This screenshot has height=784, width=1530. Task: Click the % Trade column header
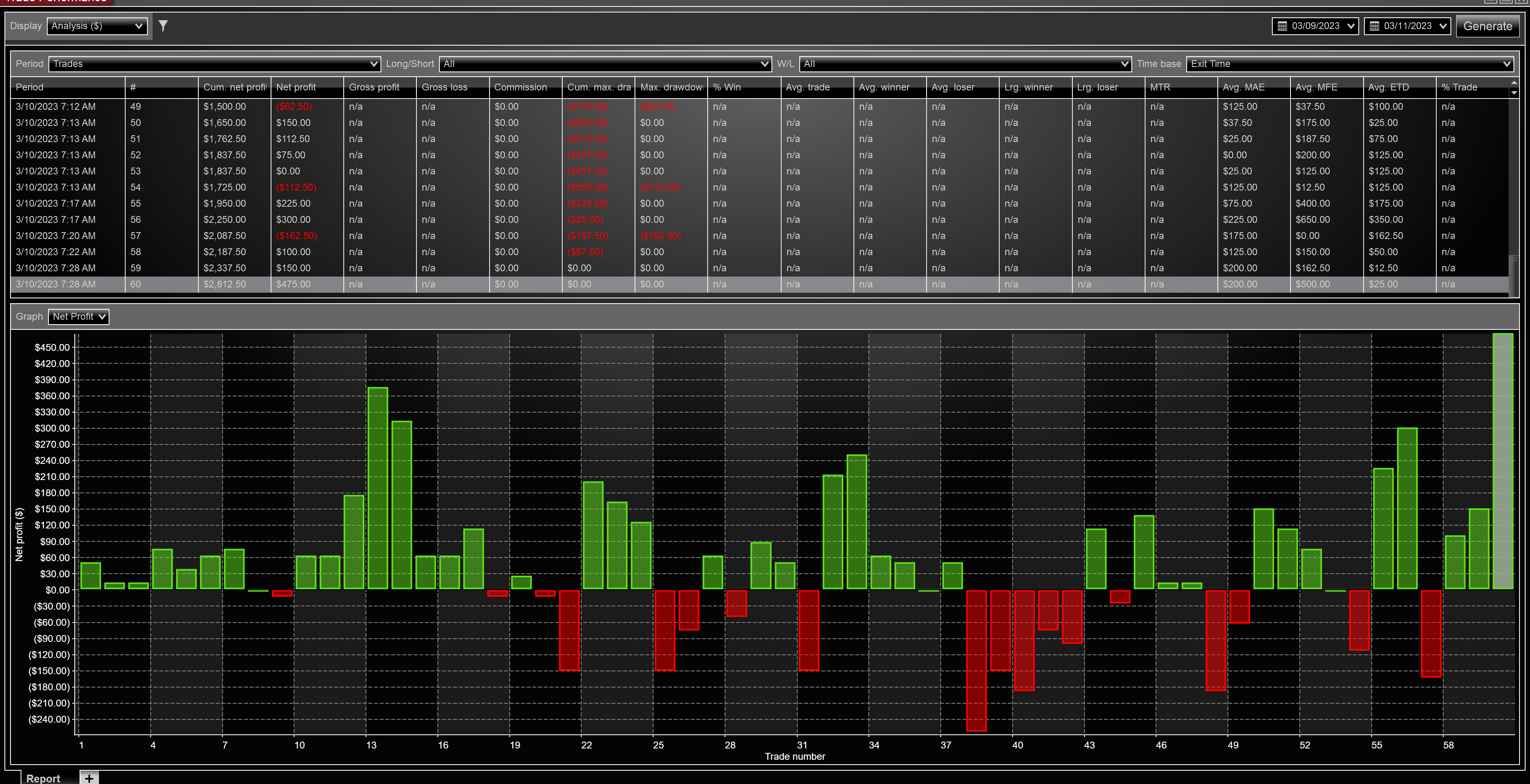(1472, 87)
